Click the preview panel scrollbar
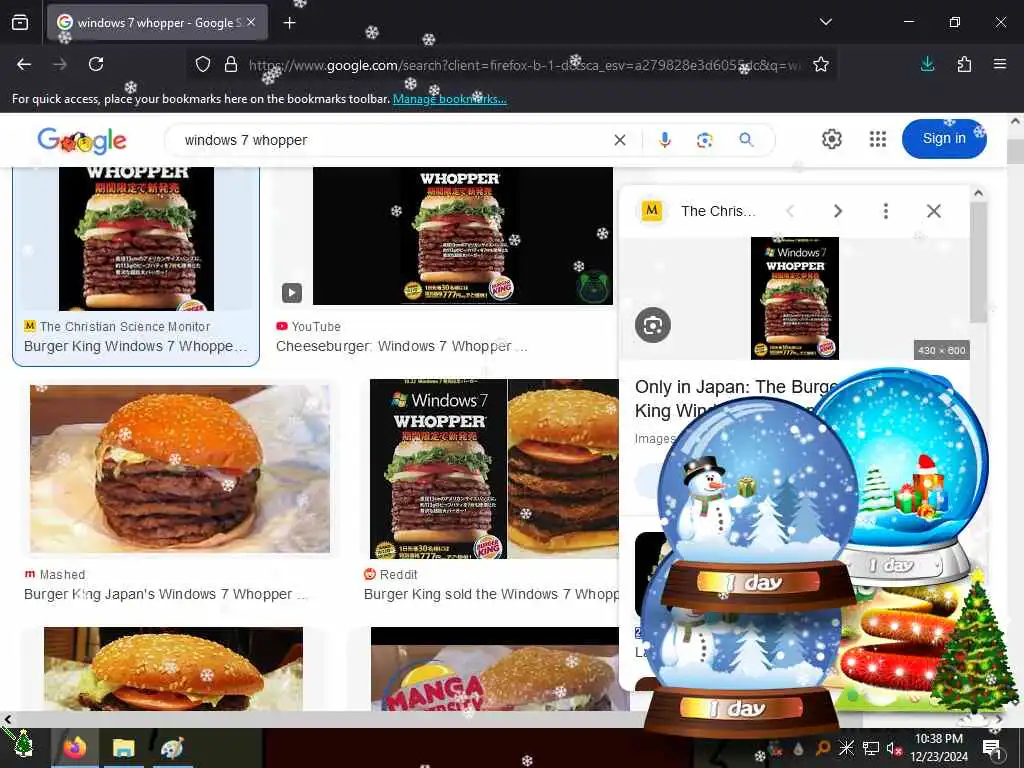The image size is (1024, 768). tap(978, 263)
